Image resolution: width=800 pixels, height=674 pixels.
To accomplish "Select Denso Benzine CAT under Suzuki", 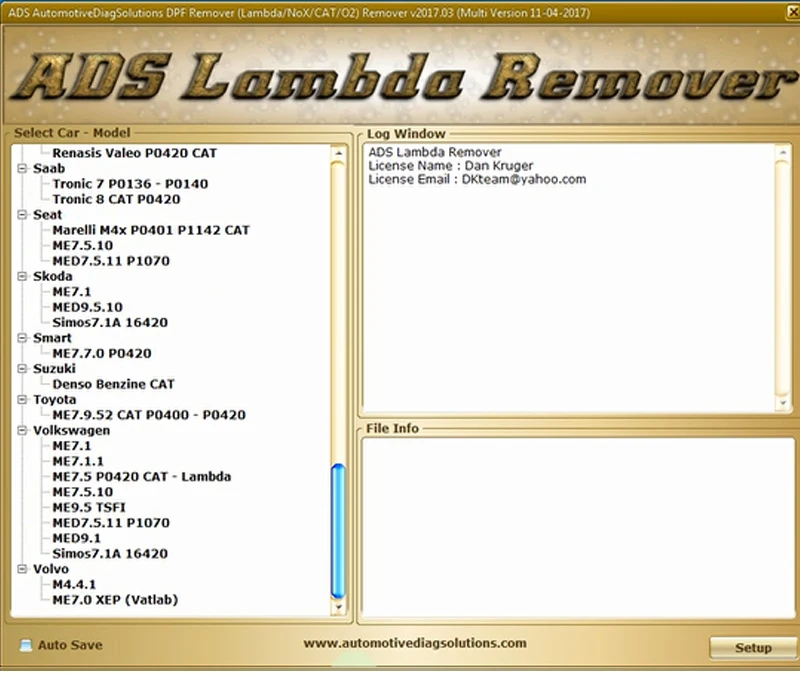I will (x=113, y=384).
